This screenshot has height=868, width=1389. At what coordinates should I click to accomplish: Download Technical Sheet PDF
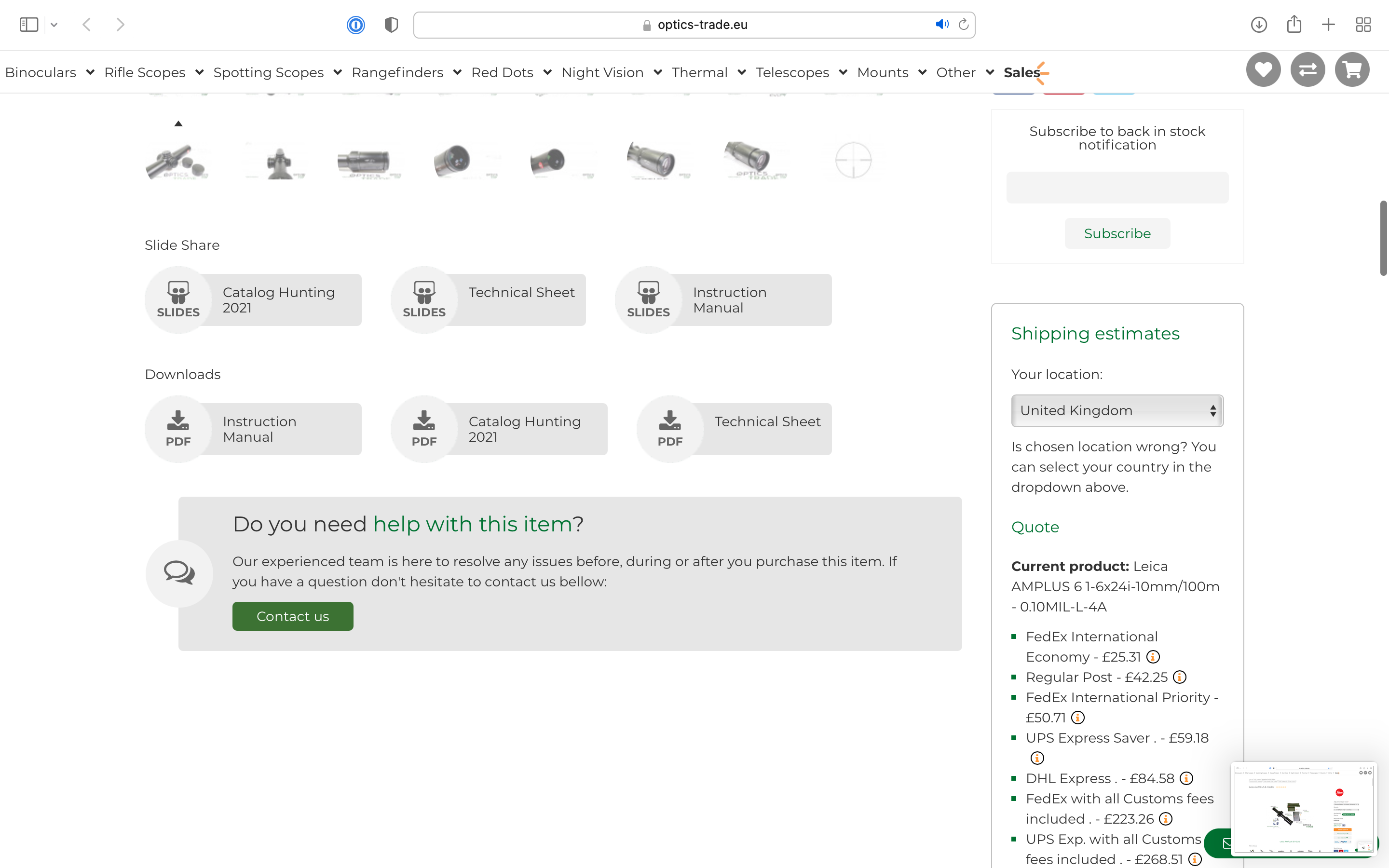coord(734,429)
